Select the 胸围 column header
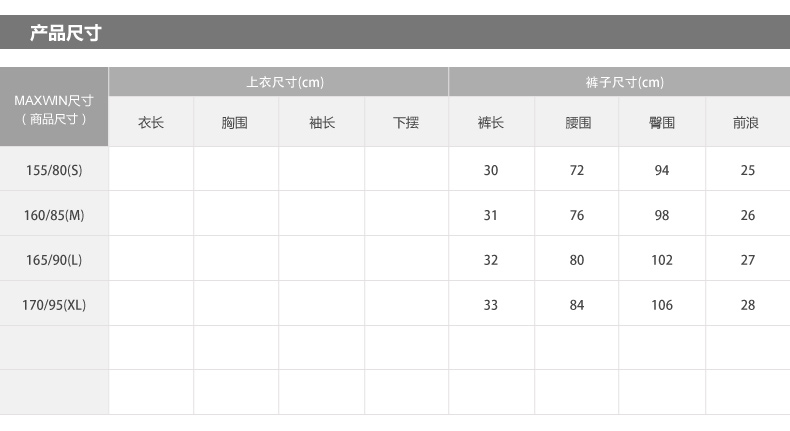The height and width of the screenshot is (431, 790). click(x=236, y=122)
